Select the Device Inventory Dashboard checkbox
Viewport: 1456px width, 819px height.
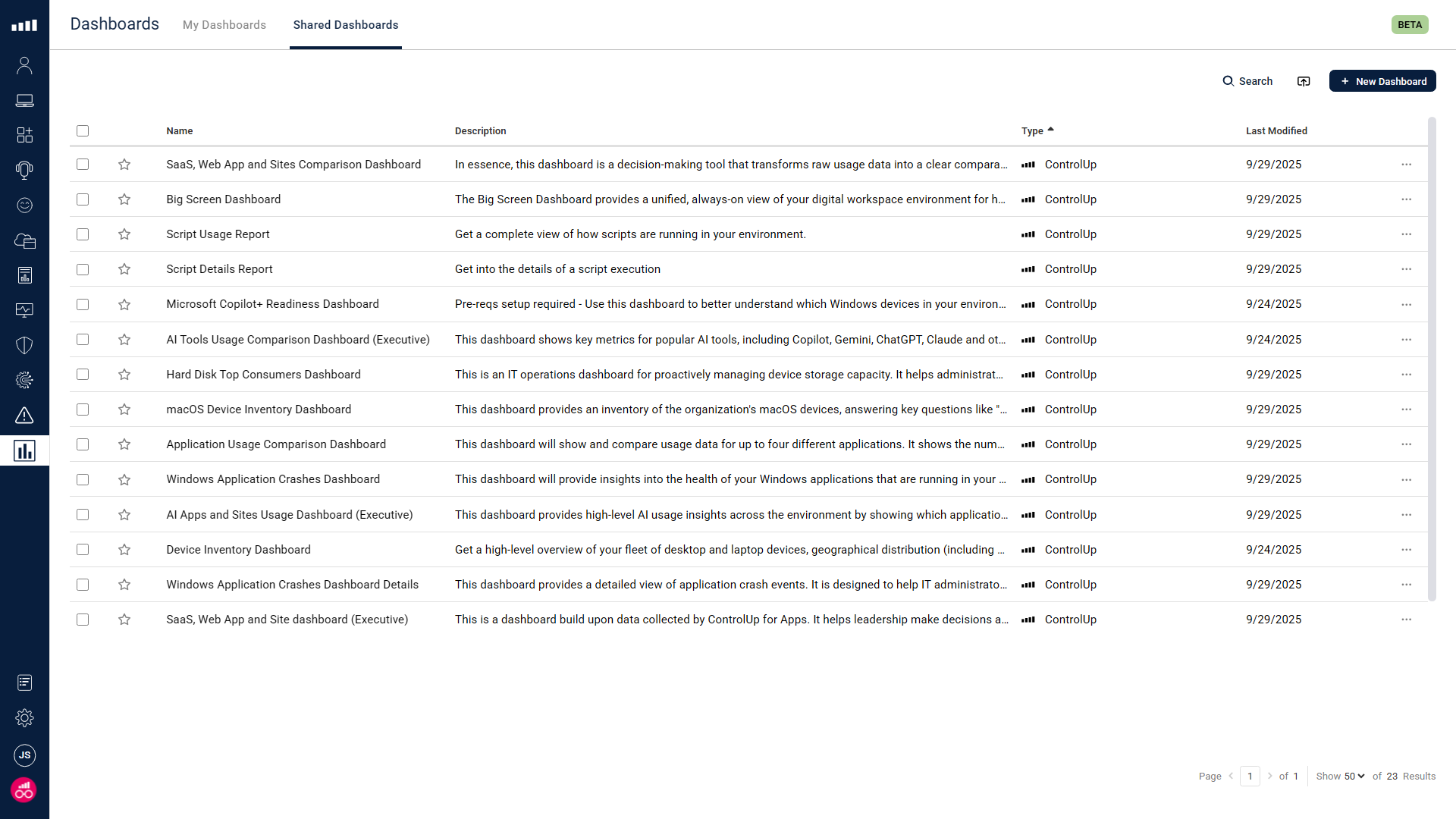coord(83,550)
